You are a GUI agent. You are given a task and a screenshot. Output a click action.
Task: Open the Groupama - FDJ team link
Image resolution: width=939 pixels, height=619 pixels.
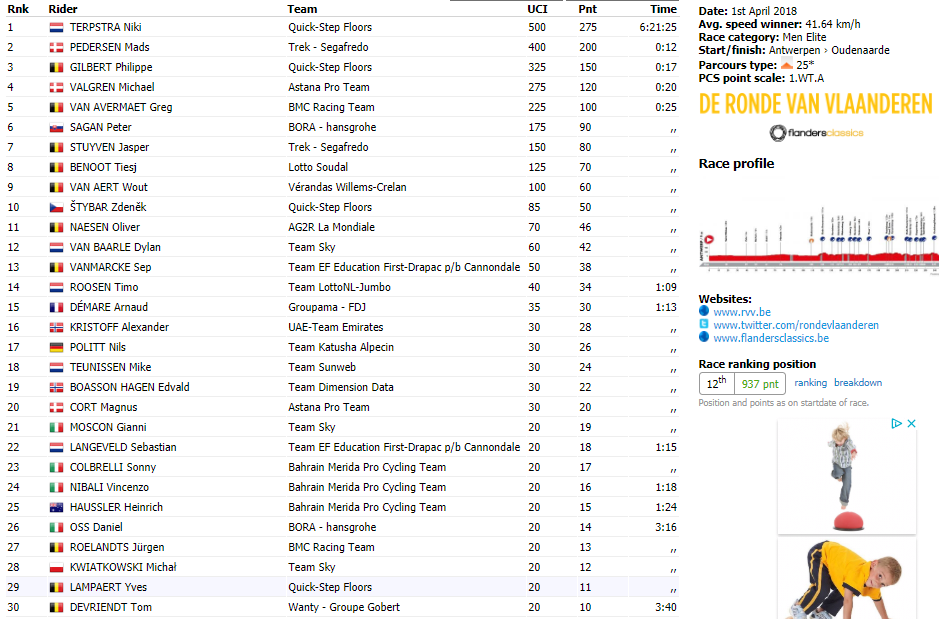327,308
